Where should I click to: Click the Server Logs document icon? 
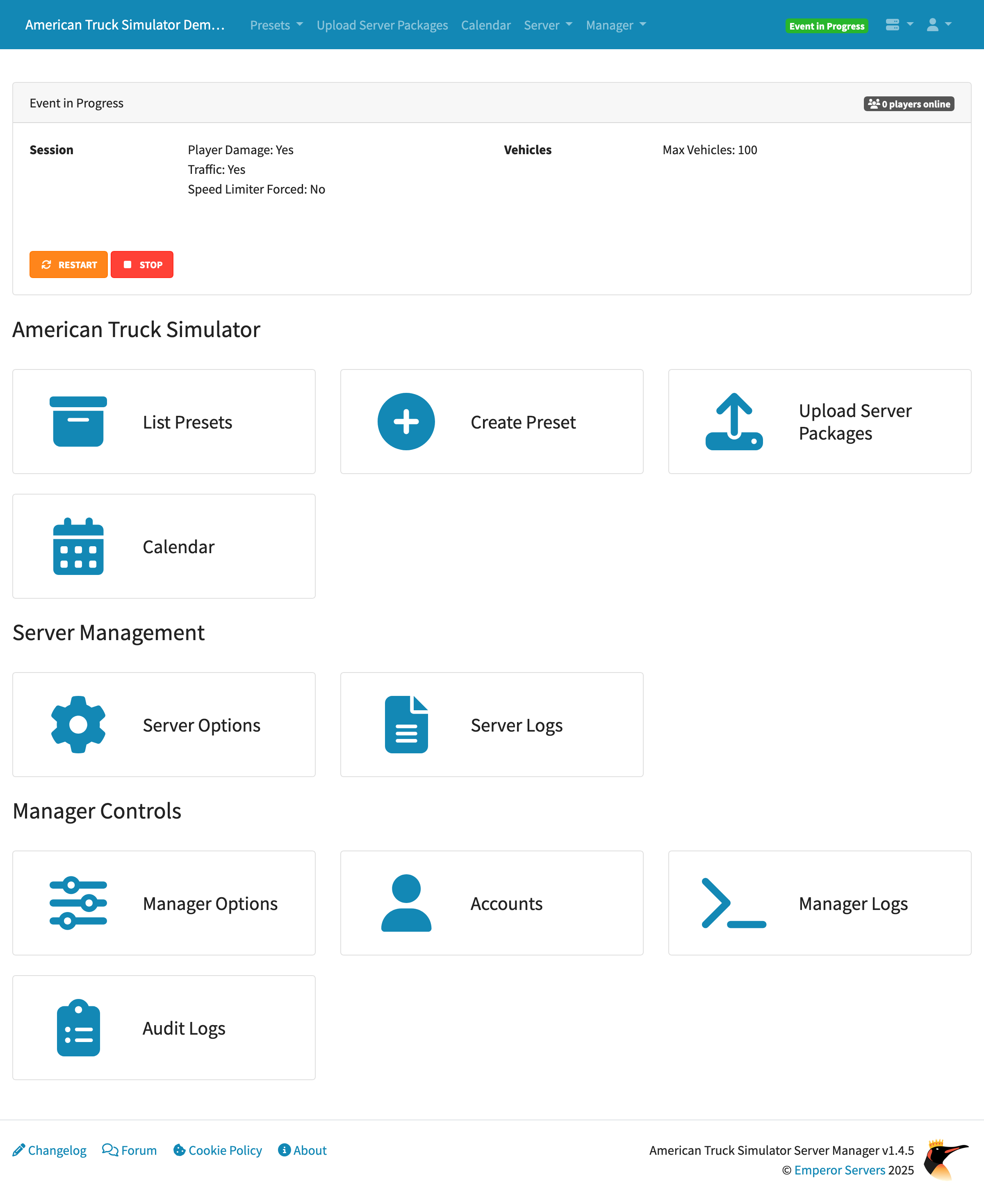click(x=406, y=725)
